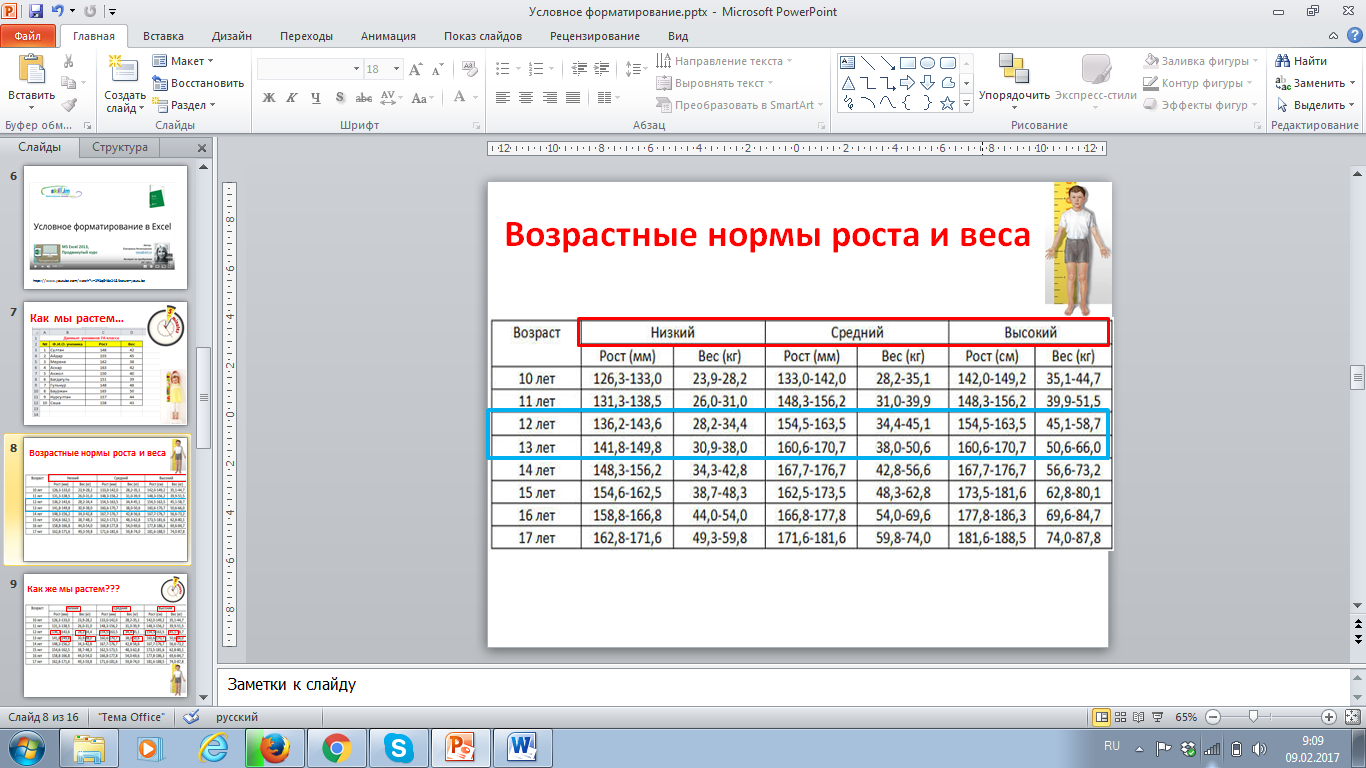Click the notes field Заметки к слайду

[783, 686]
